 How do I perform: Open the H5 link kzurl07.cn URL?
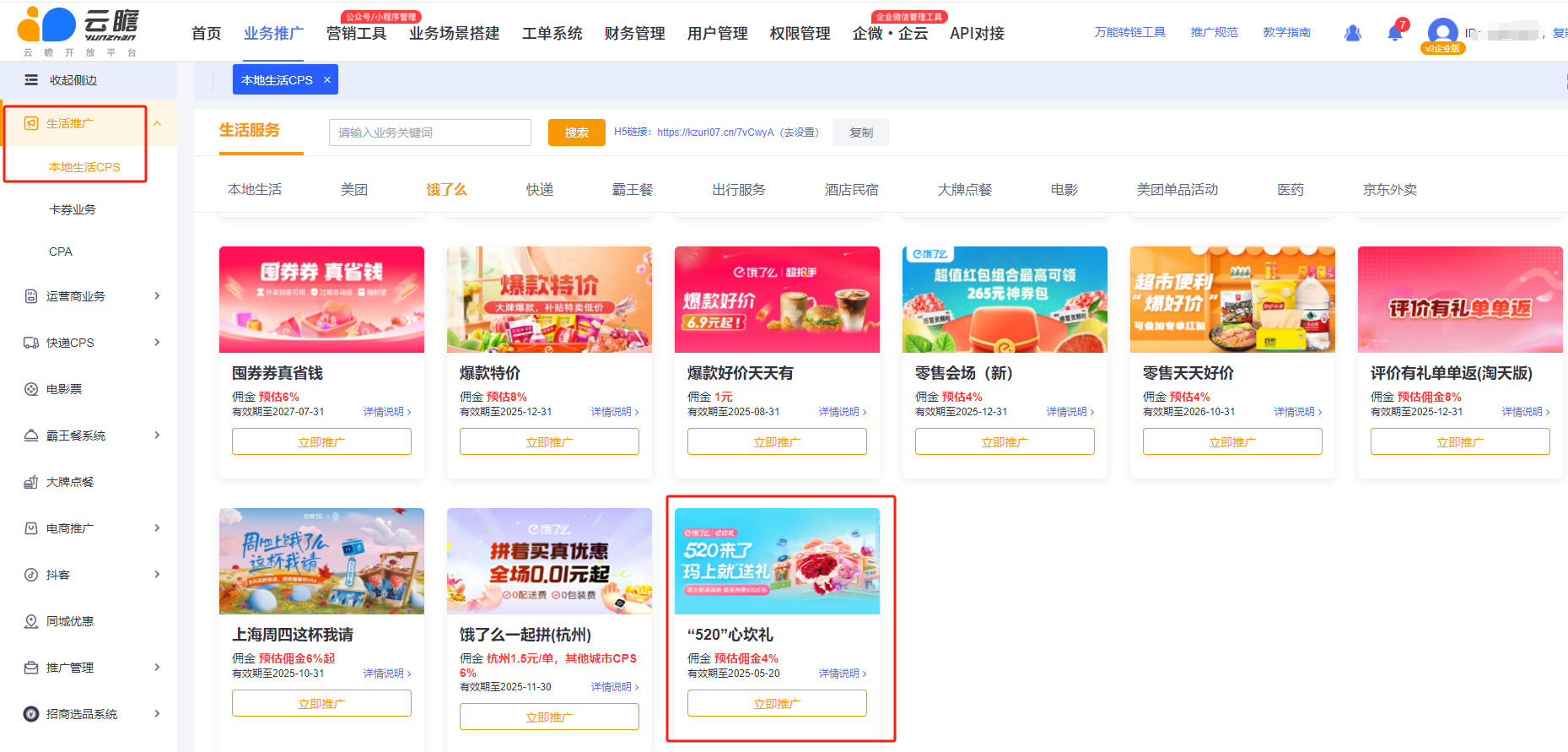click(x=715, y=133)
